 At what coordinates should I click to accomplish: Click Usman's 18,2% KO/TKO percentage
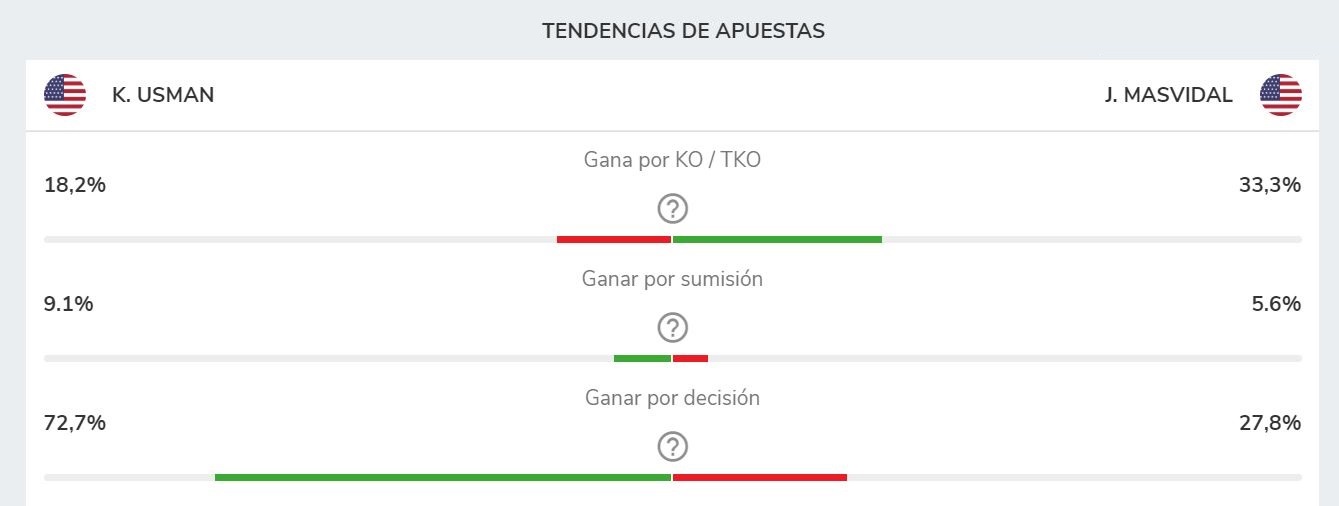coord(75,185)
